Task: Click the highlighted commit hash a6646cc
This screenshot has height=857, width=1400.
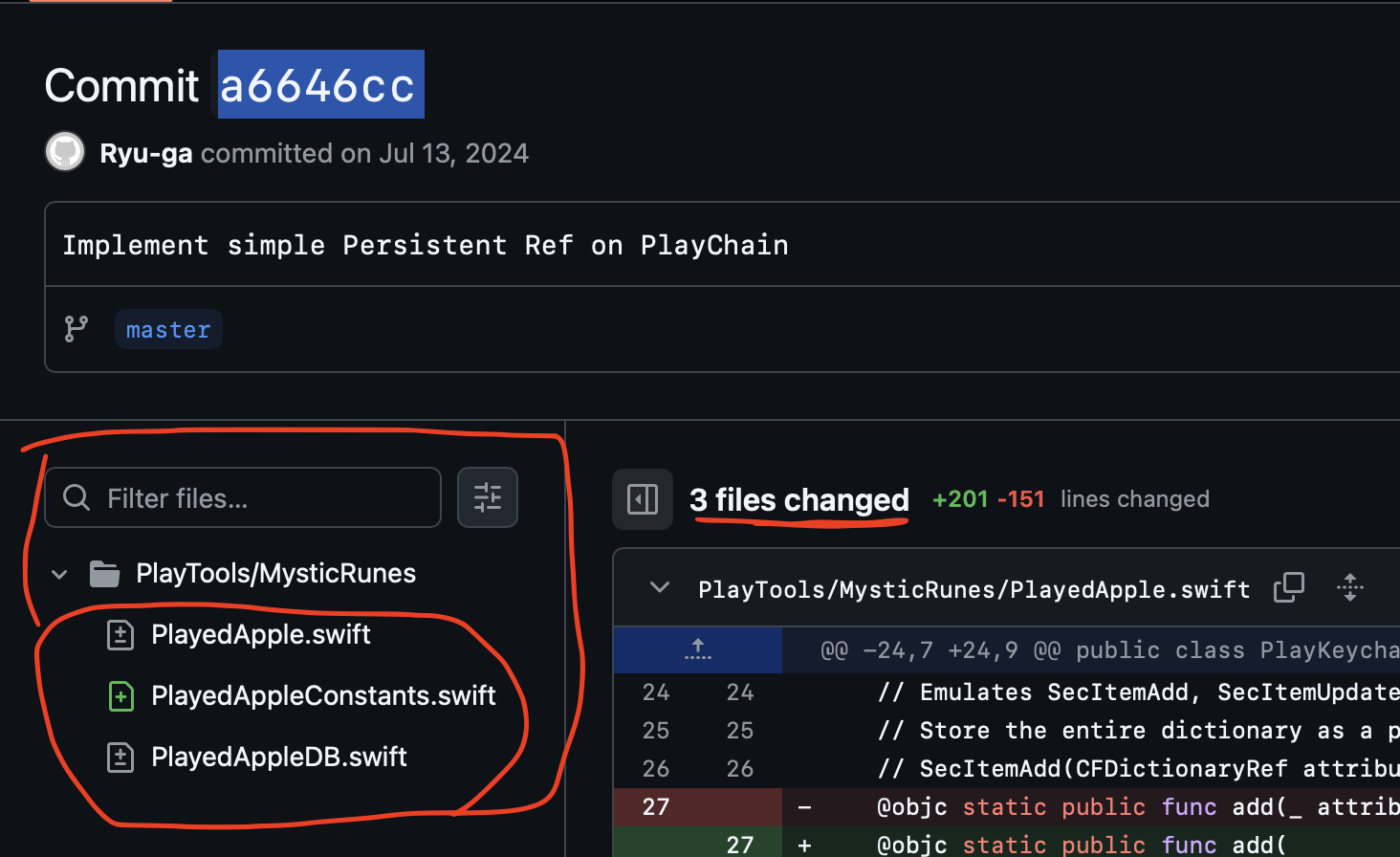Action: click(x=319, y=85)
